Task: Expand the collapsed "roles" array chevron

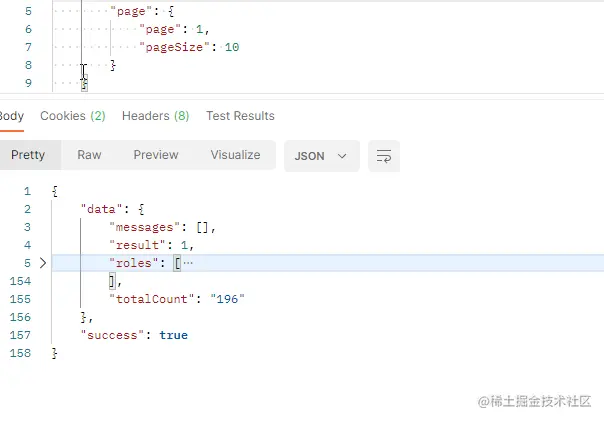Action: click(43, 263)
